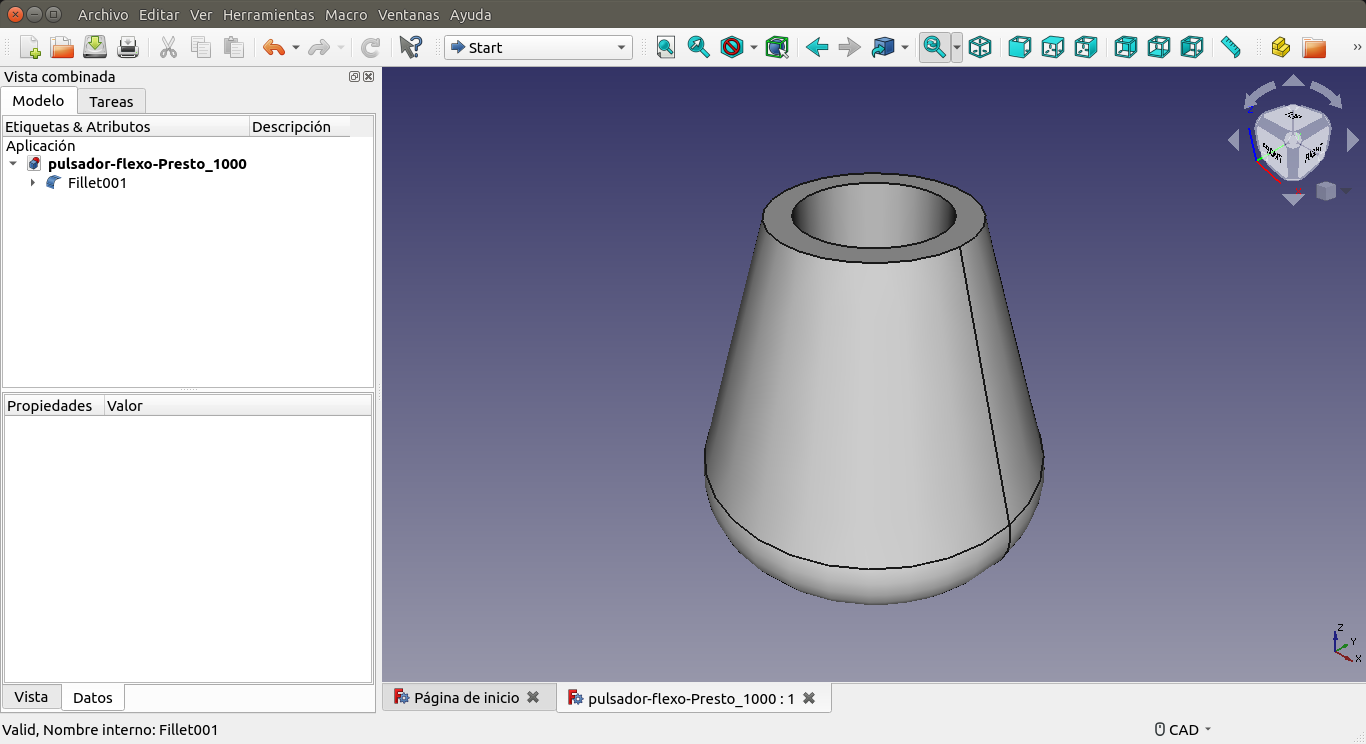Toggle the bounding box selection icon
The width and height of the screenshot is (1366, 744).
point(777,47)
